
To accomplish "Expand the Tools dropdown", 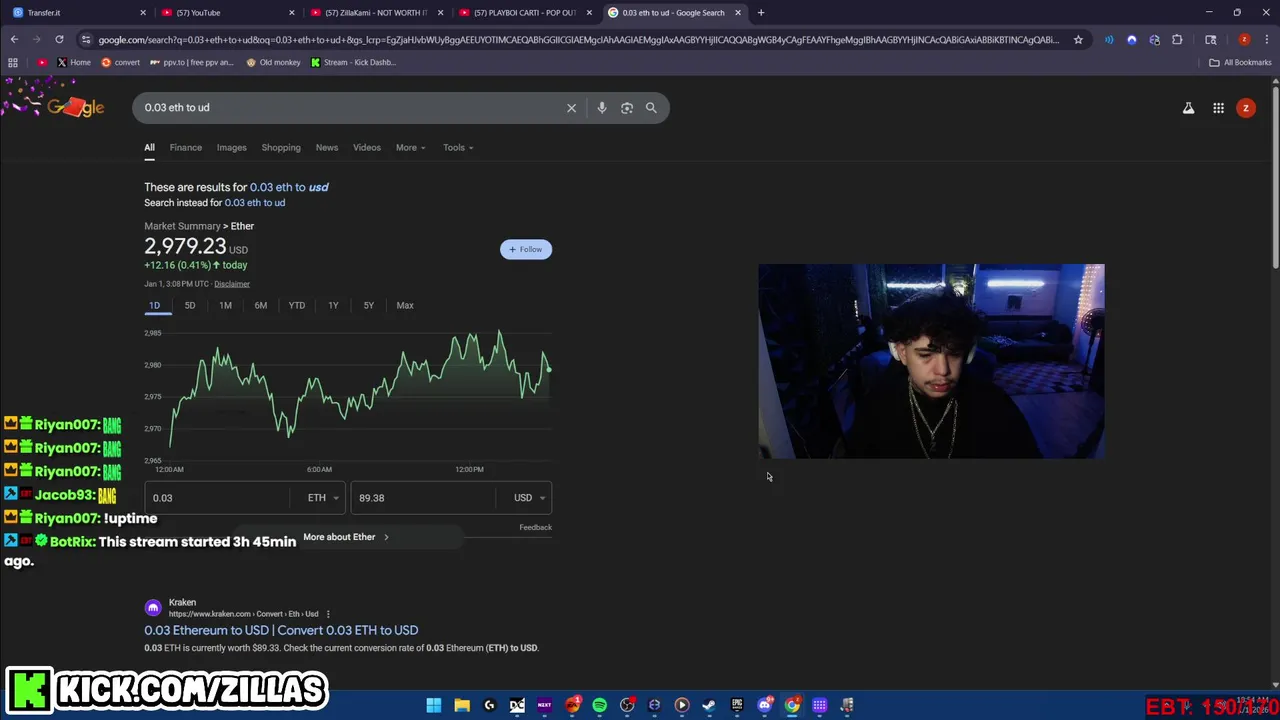I will [x=458, y=148].
